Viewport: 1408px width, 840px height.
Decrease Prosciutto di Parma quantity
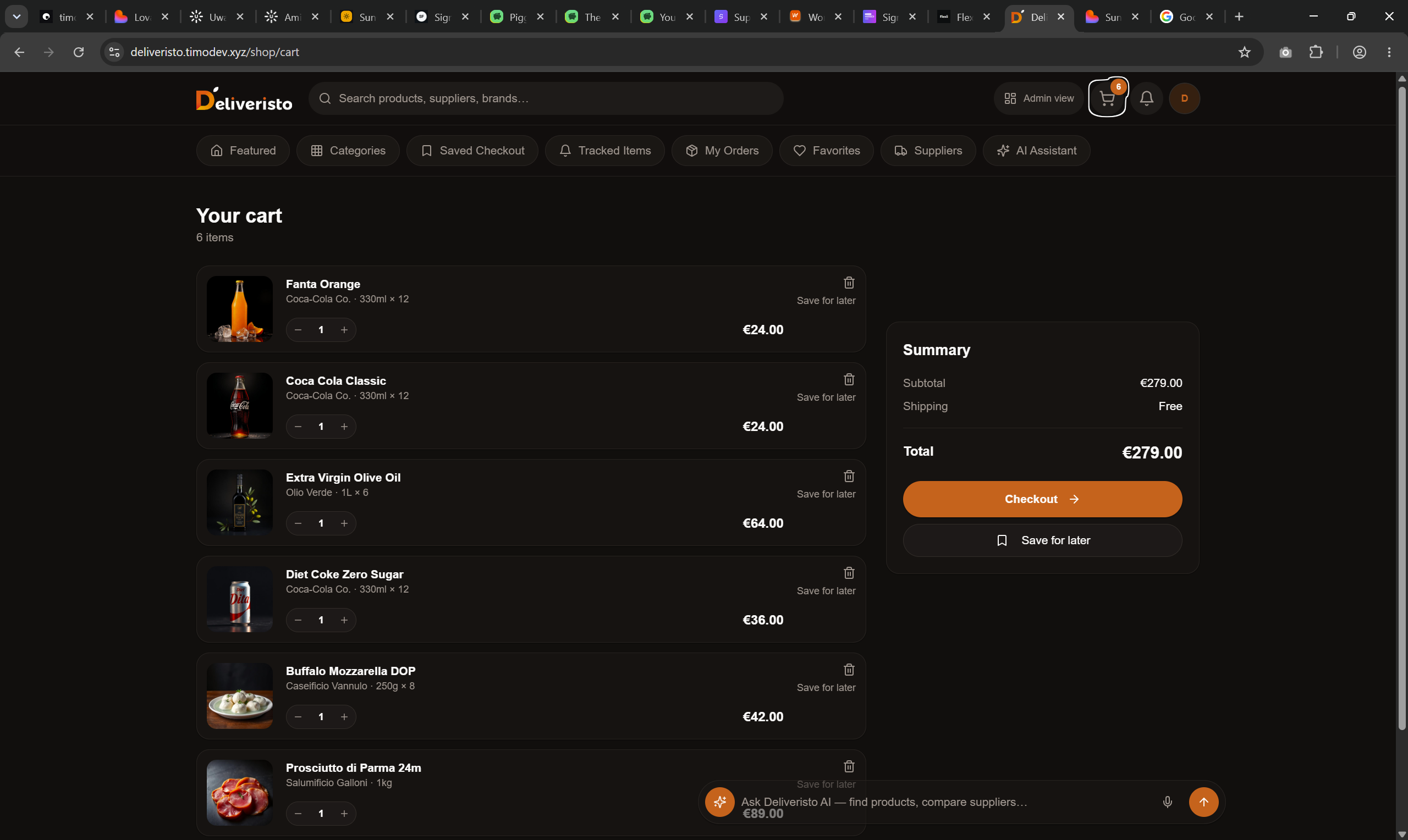(x=298, y=814)
